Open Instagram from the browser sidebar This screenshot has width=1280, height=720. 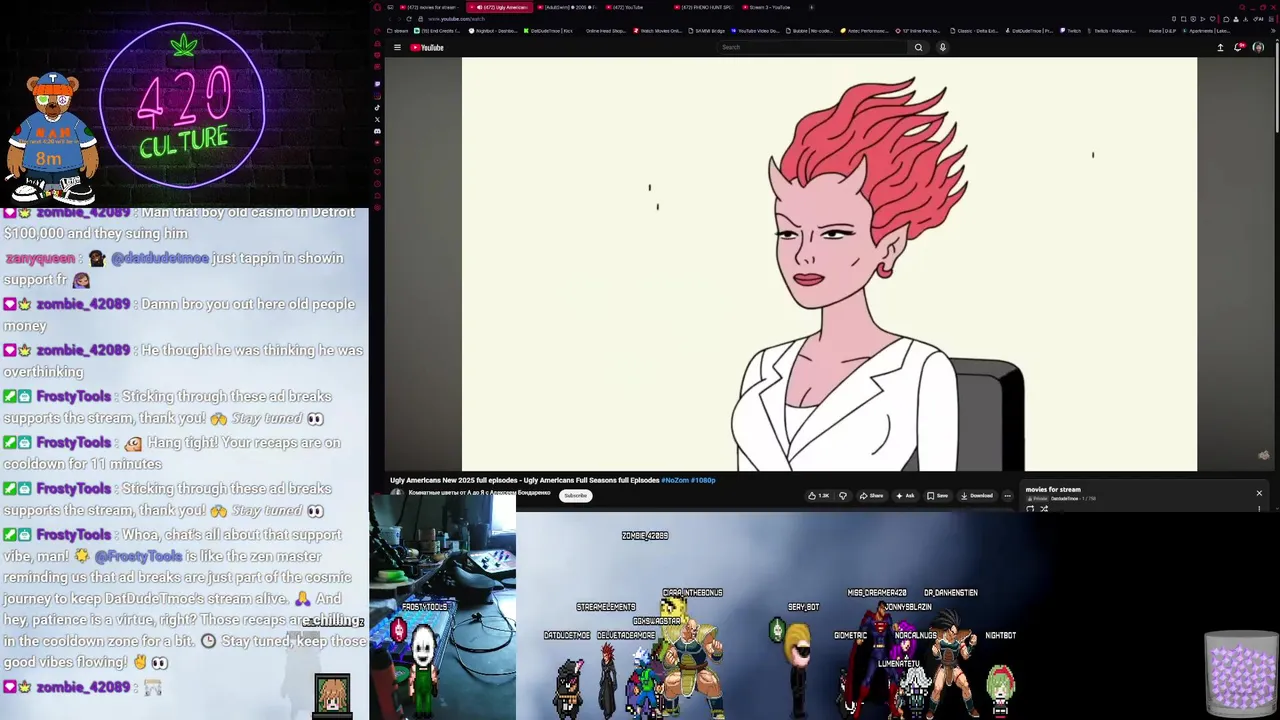click(x=377, y=96)
